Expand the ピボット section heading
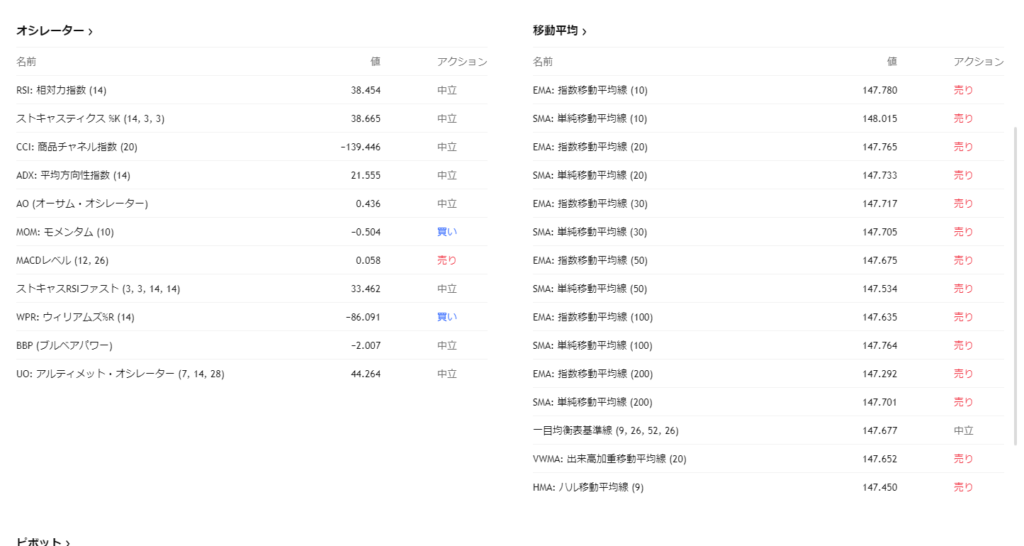This screenshot has height=546, width=1024. 38,541
